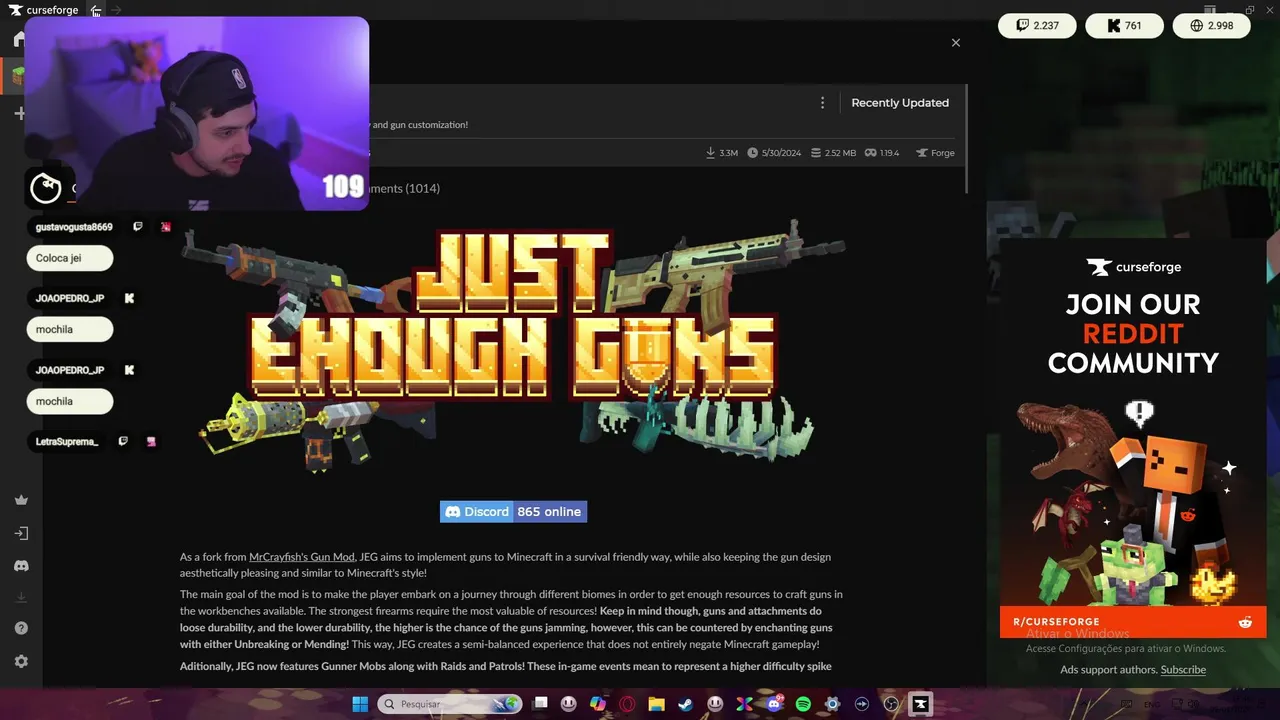Open Spotify from the taskbar
1280x720 pixels.
point(803,704)
